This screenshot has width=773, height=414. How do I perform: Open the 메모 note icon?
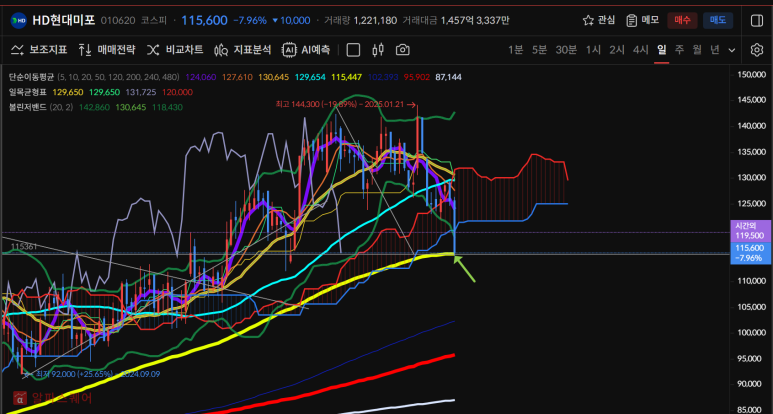tap(632, 20)
